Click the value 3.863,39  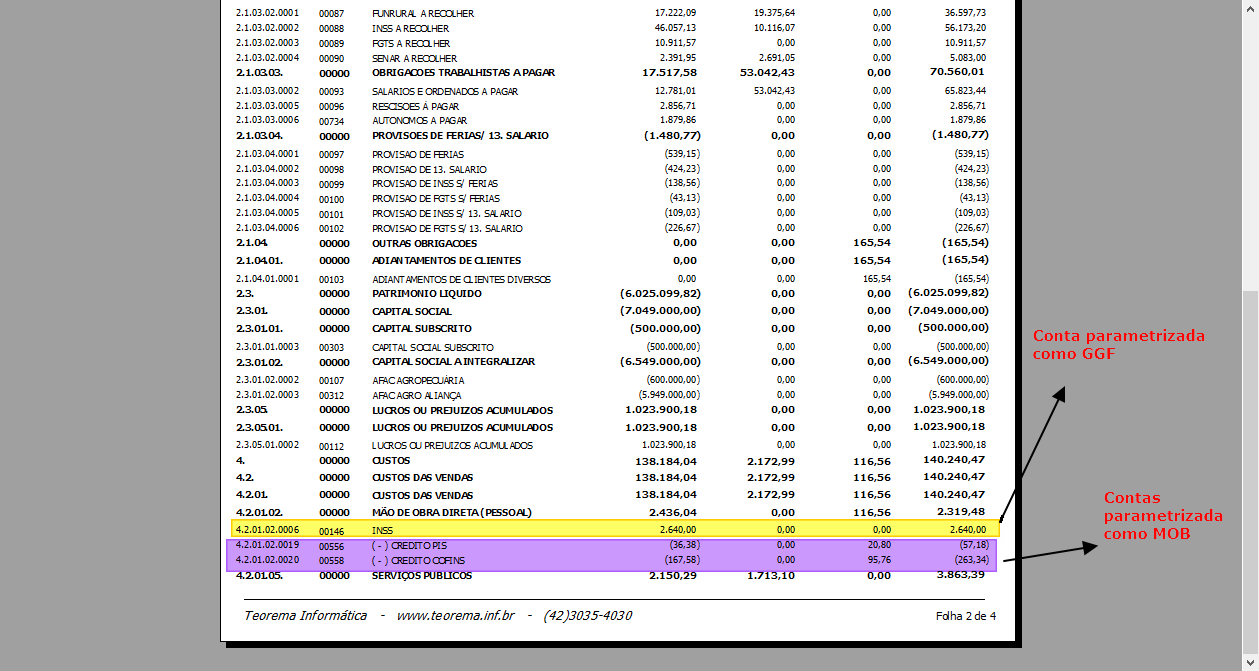click(962, 575)
